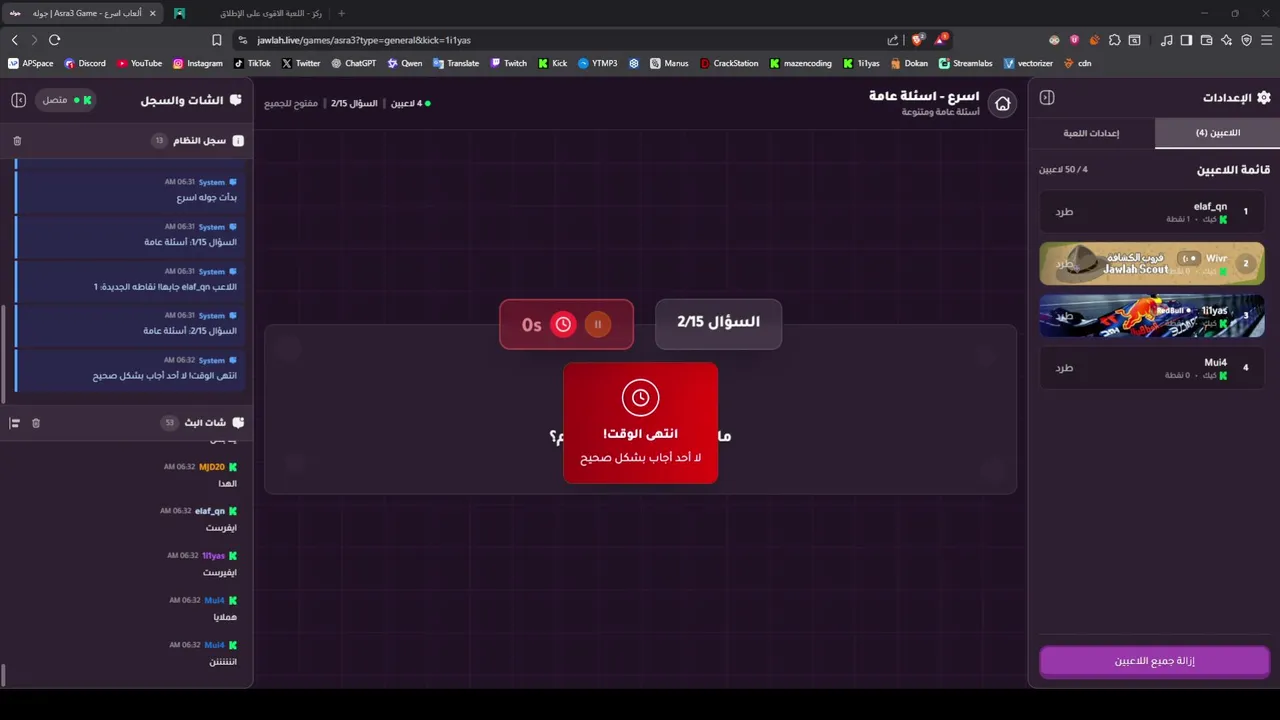This screenshot has width=1280, height=720.
Task: Open the Brave rewards icon
Action: click(941, 40)
